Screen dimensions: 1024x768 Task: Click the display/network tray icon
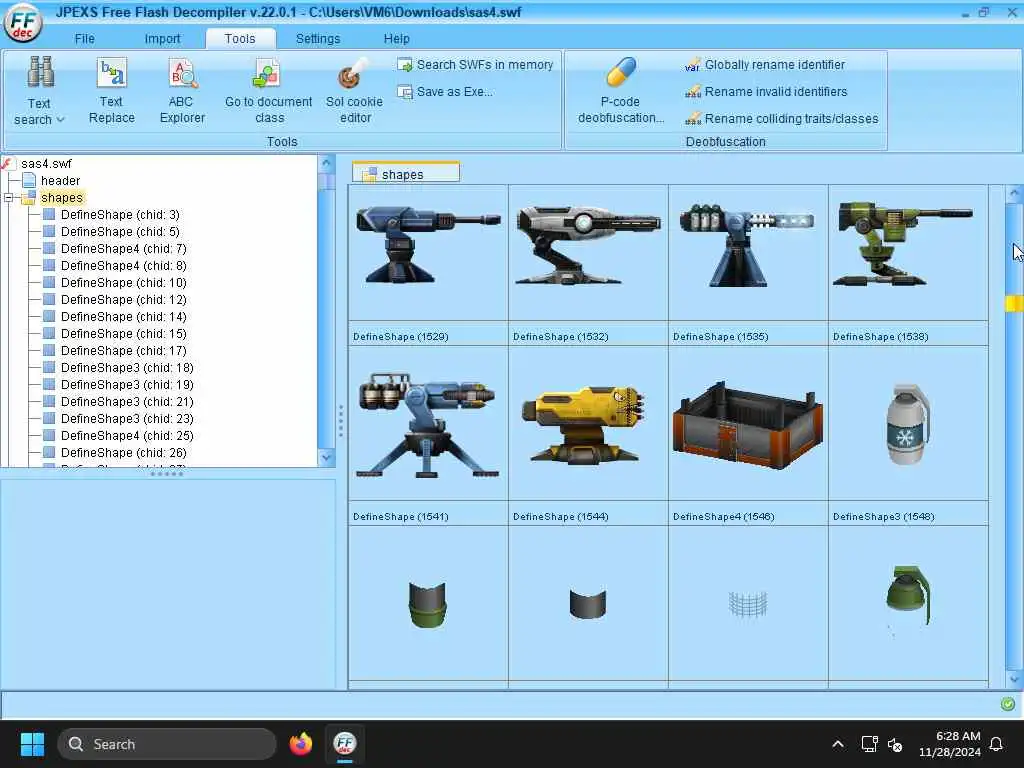(x=869, y=744)
